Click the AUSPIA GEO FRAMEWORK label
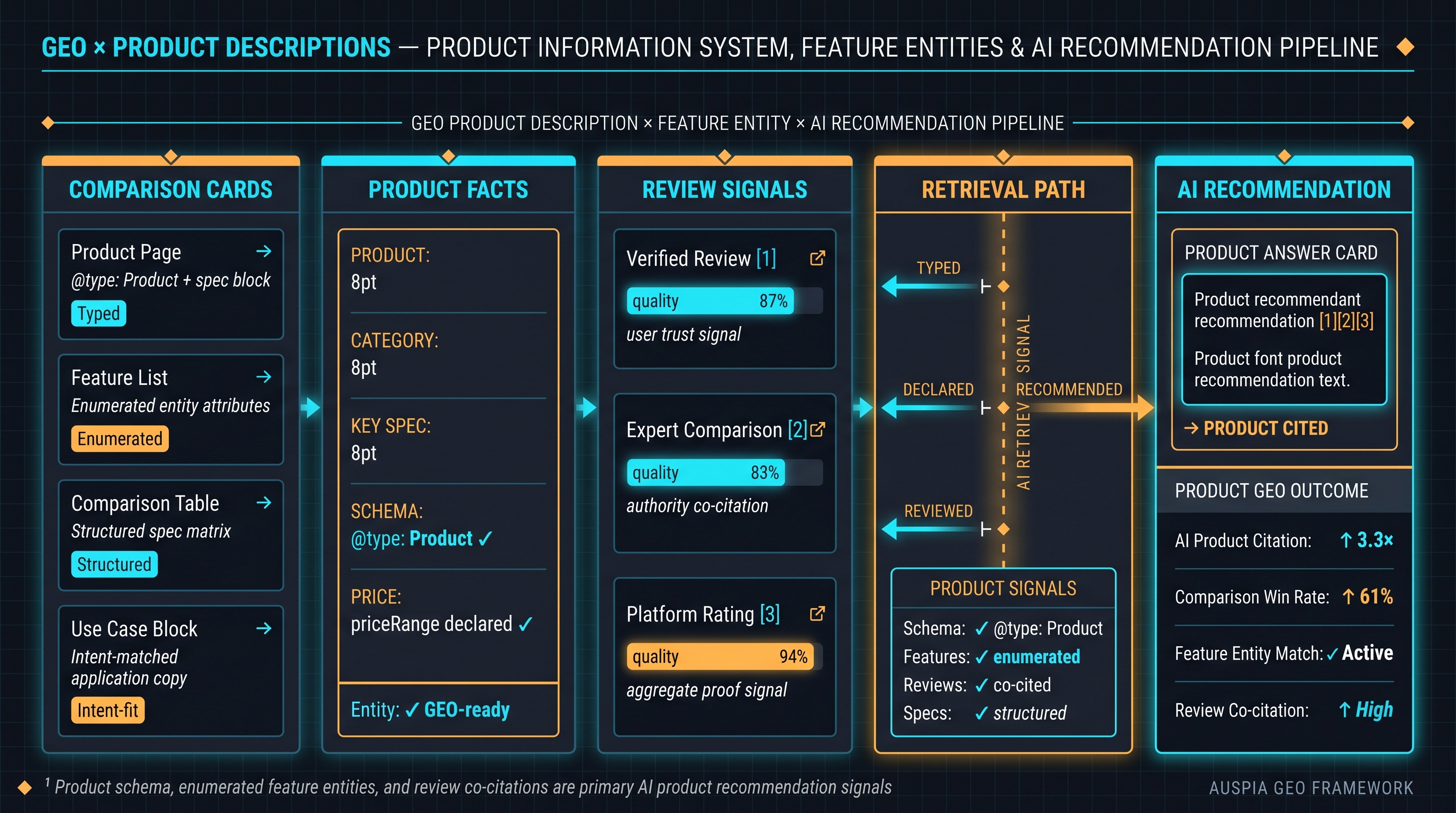Screen dimensions: 1456x813 tap(1312, 788)
